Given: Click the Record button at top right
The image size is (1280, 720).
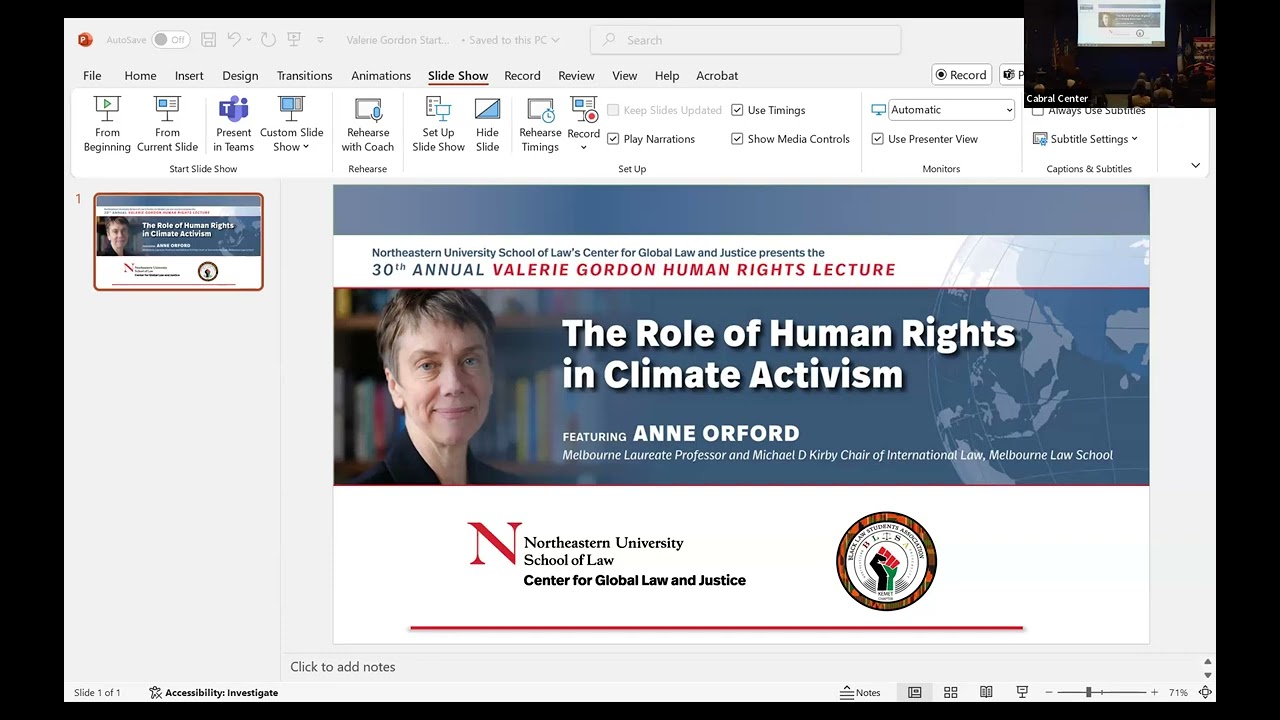Looking at the screenshot, I should [961, 75].
